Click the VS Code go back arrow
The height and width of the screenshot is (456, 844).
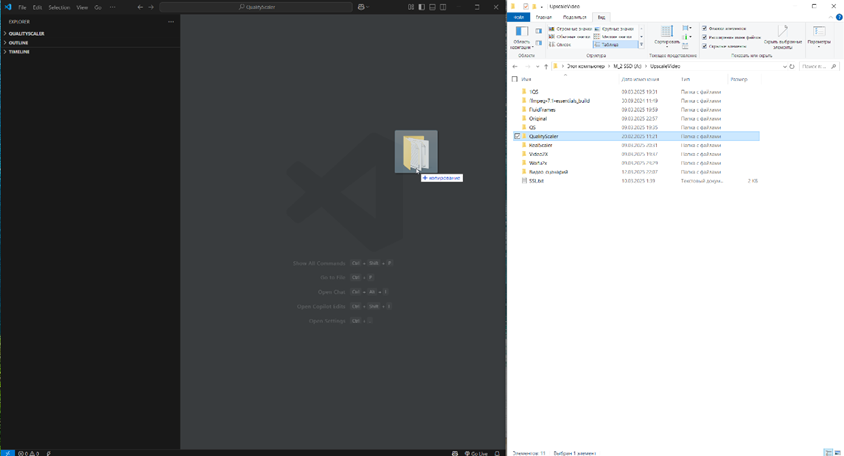pos(140,7)
